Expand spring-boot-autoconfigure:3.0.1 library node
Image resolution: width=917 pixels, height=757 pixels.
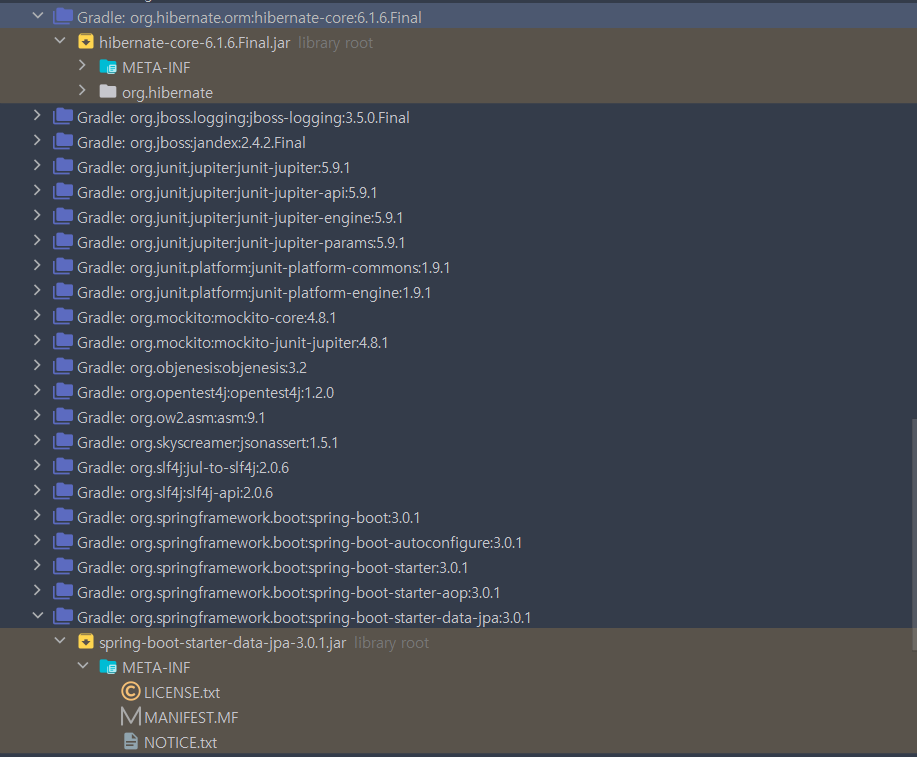pos(37,541)
